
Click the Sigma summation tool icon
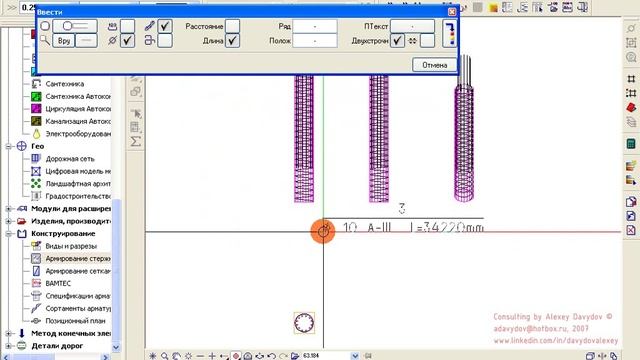click(x=136, y=141)
